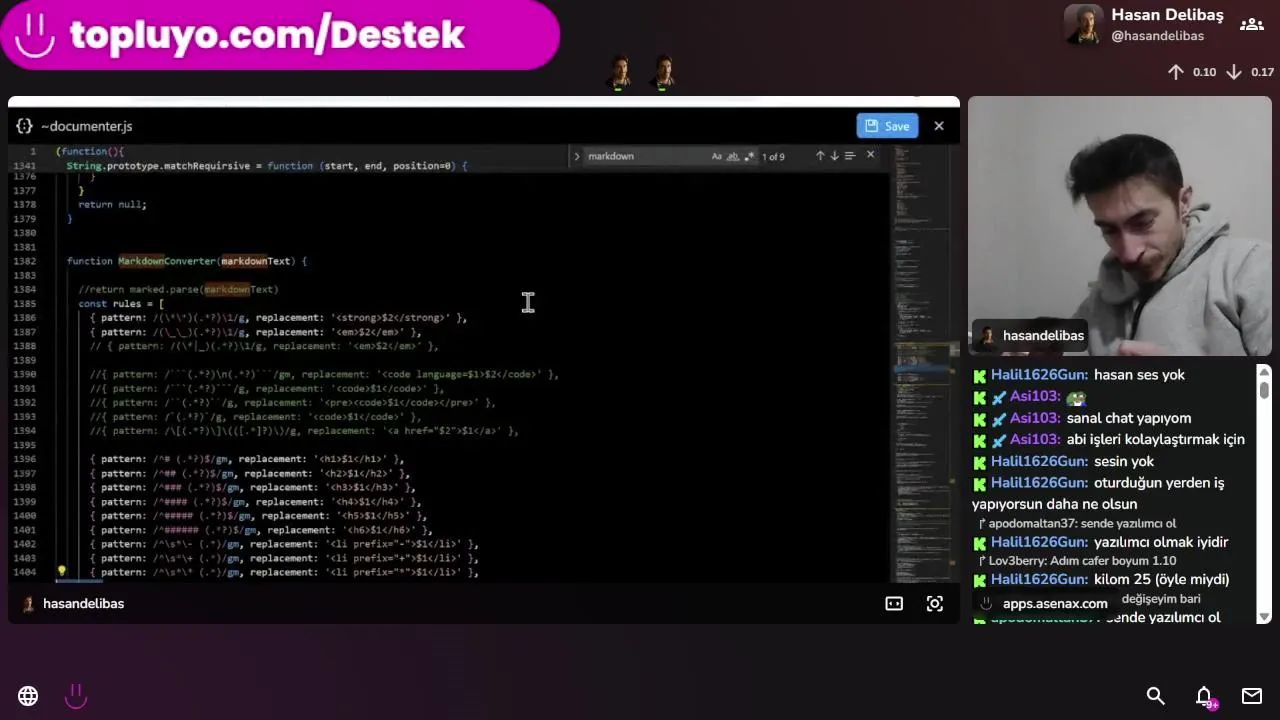Click the left streamer avatar above the editor
The width and height of the screenshot is (1280, 720).
pyautogui.click(x=620, y=72)
